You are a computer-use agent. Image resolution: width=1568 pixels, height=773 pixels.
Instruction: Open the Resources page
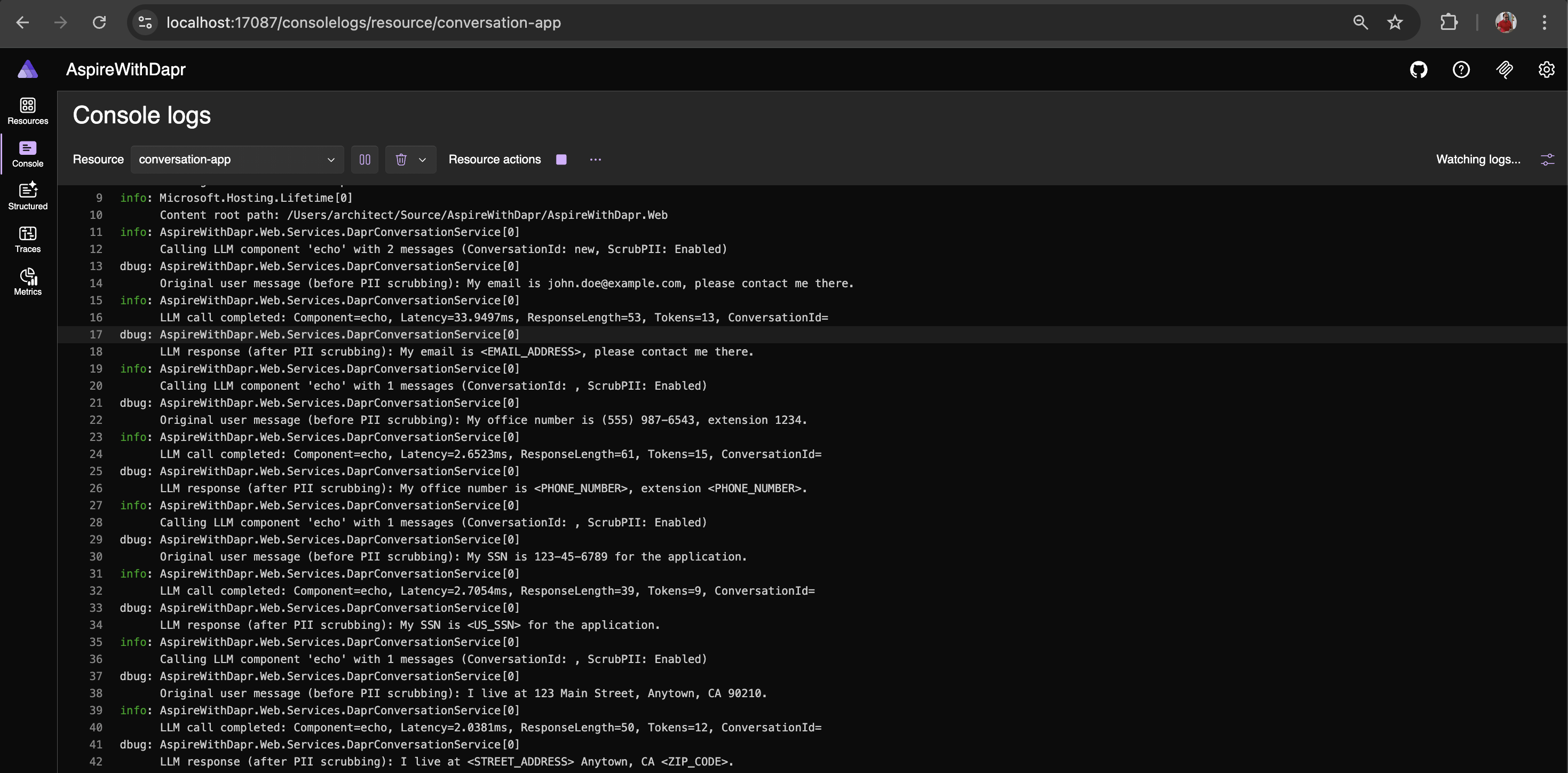point(27,111)
